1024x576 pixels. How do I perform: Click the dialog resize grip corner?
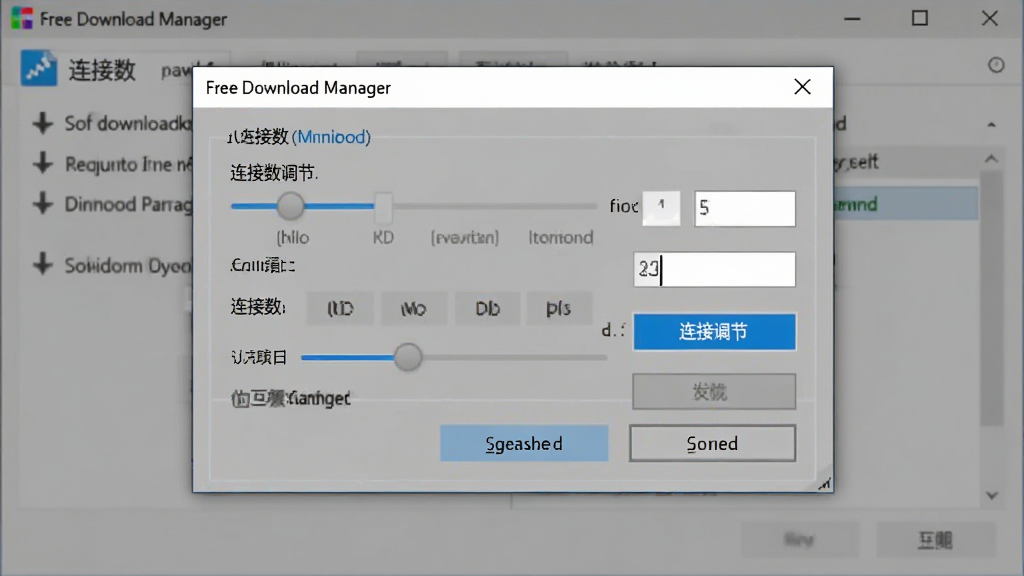pos(825,484)
